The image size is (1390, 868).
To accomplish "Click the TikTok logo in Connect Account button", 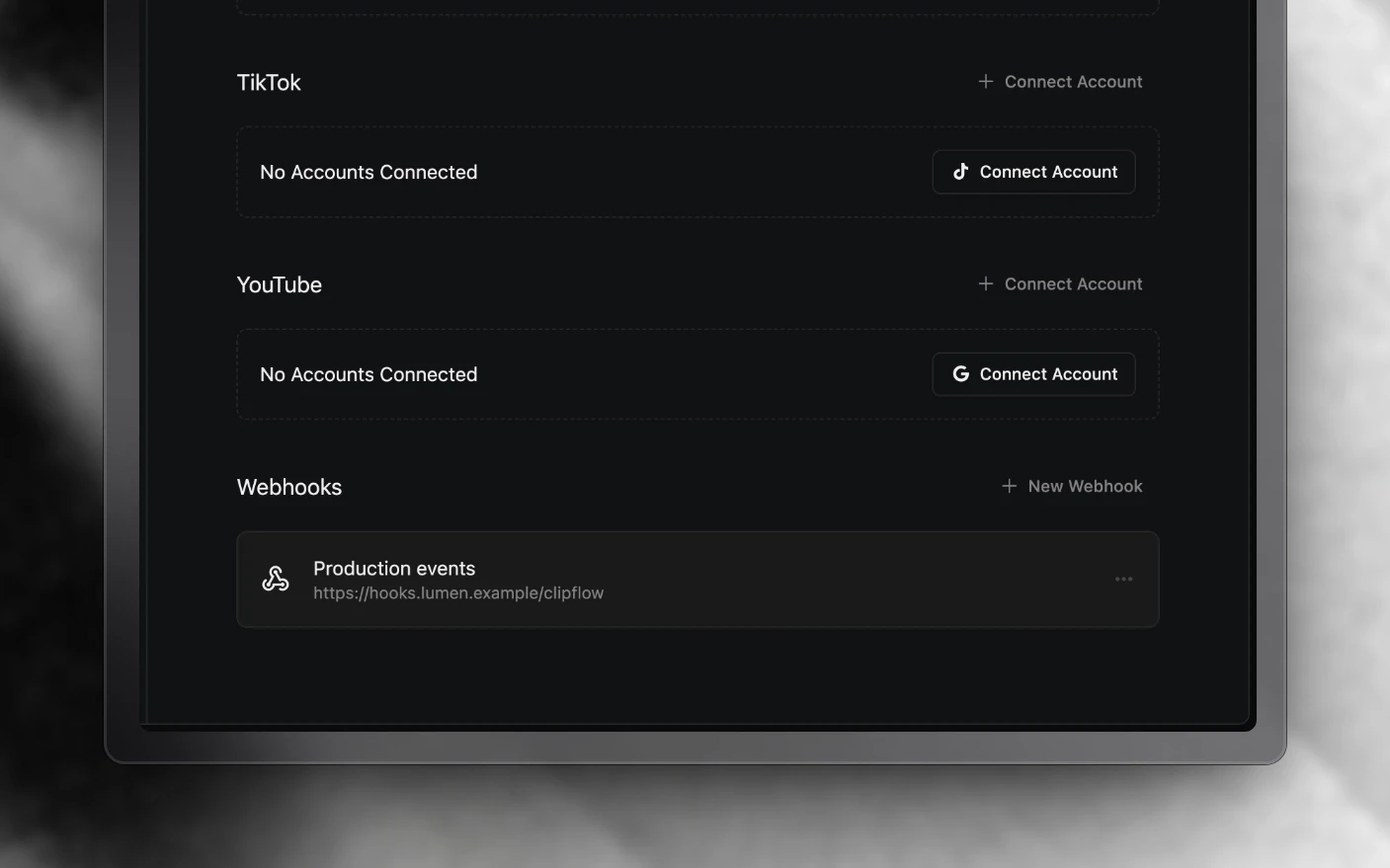I will point(960,172).
